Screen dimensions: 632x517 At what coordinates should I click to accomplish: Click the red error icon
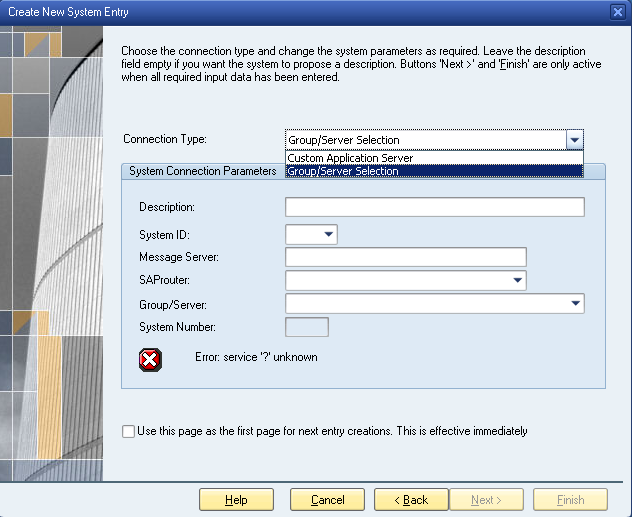pyautogui.click(x=150, y=360)
